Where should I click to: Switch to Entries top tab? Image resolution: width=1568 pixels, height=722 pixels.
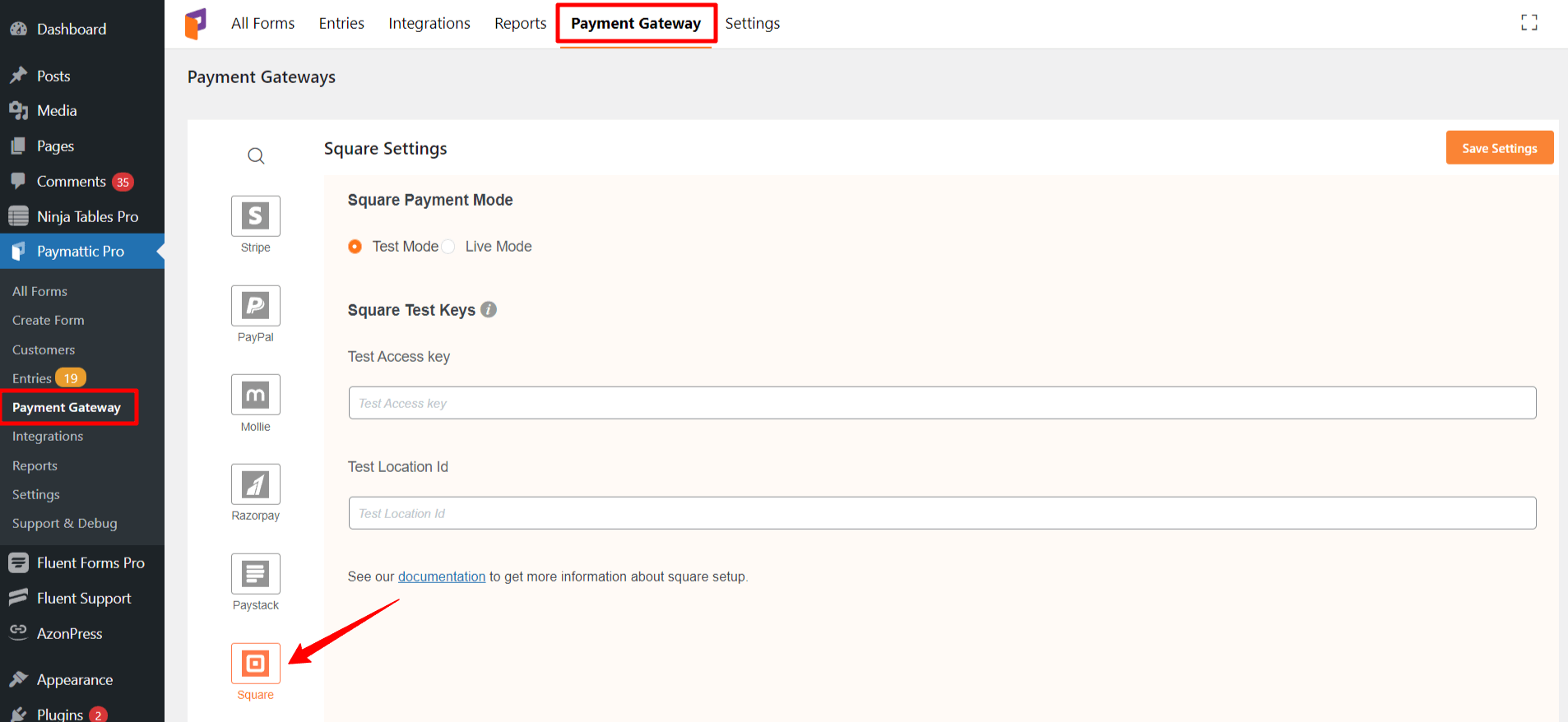tap(341, 23)
